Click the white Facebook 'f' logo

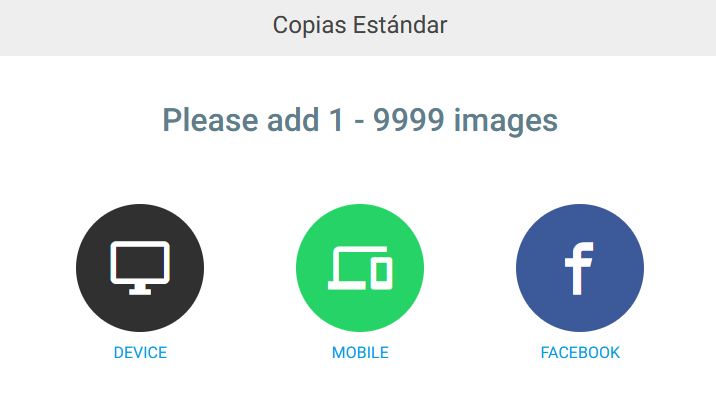click(579, 269)
